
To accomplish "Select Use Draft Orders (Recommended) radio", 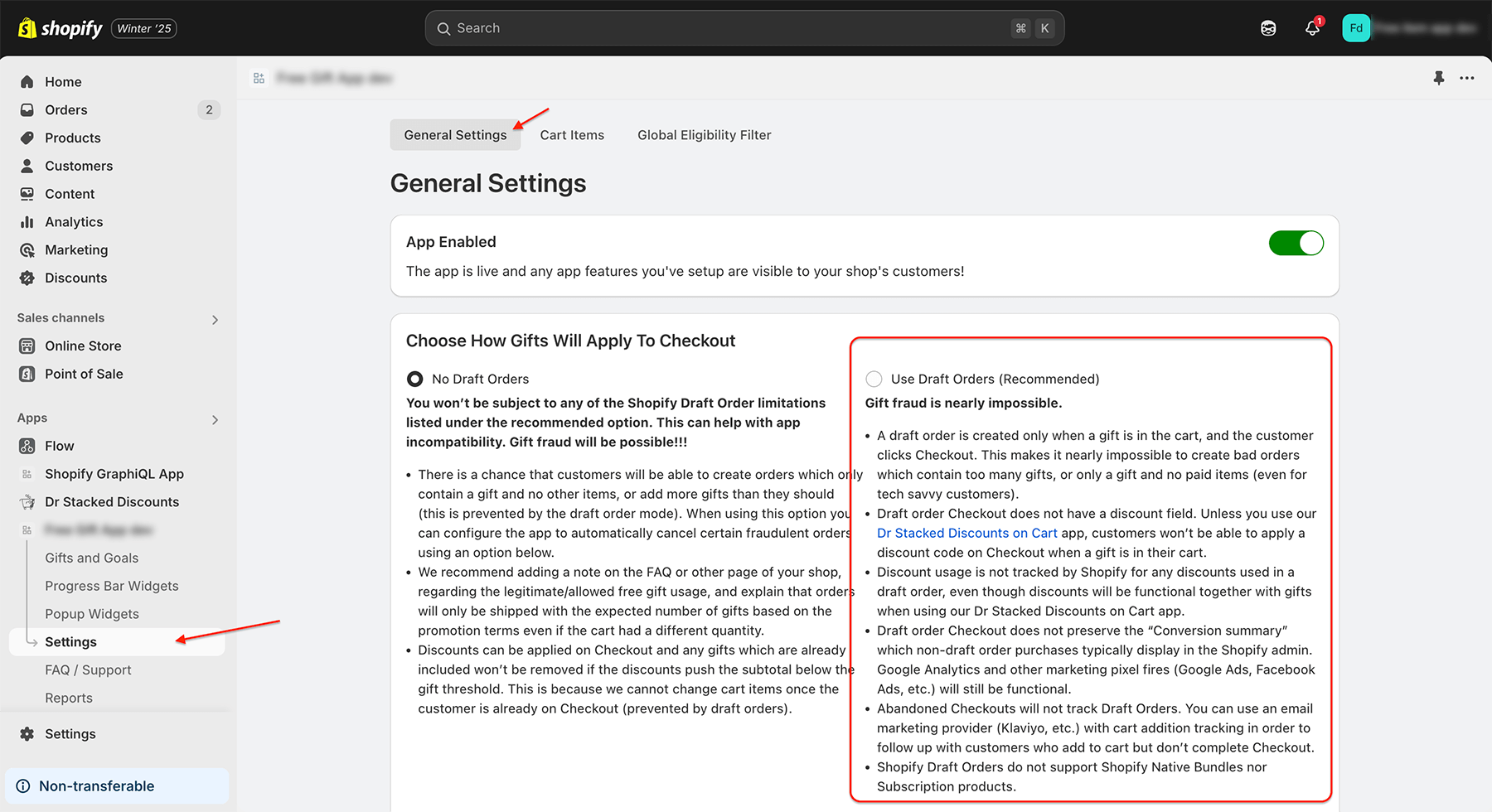I will click(x=874, y=379).
